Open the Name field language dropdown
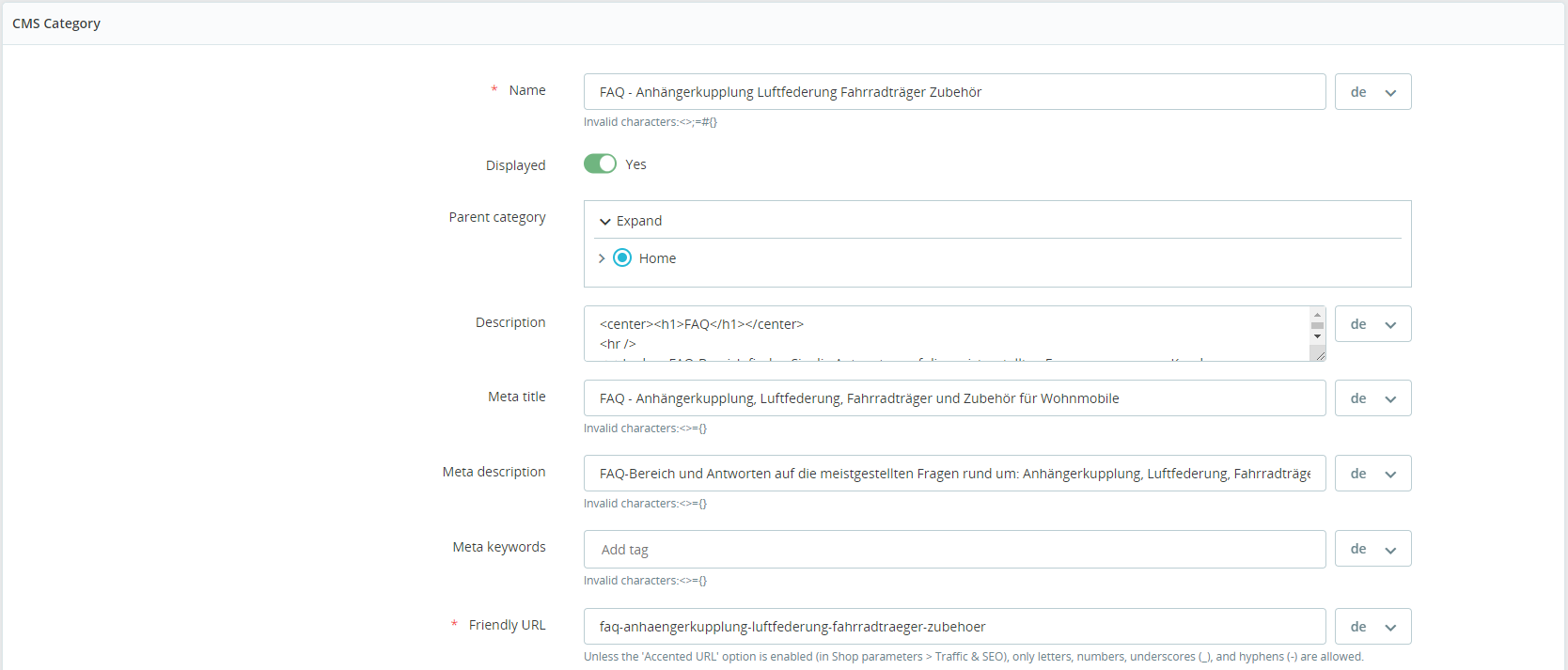The height and width of the screenshot is (670, 1568). tap(1372, 92)
